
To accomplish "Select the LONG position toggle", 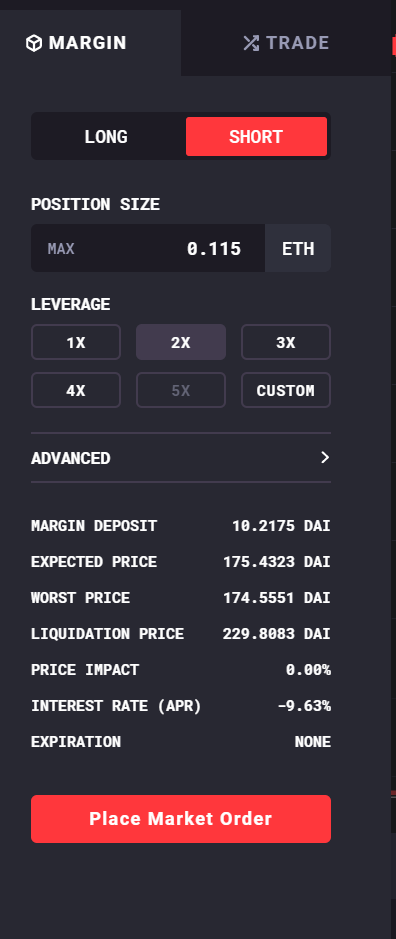I will [x=106, y=137].
